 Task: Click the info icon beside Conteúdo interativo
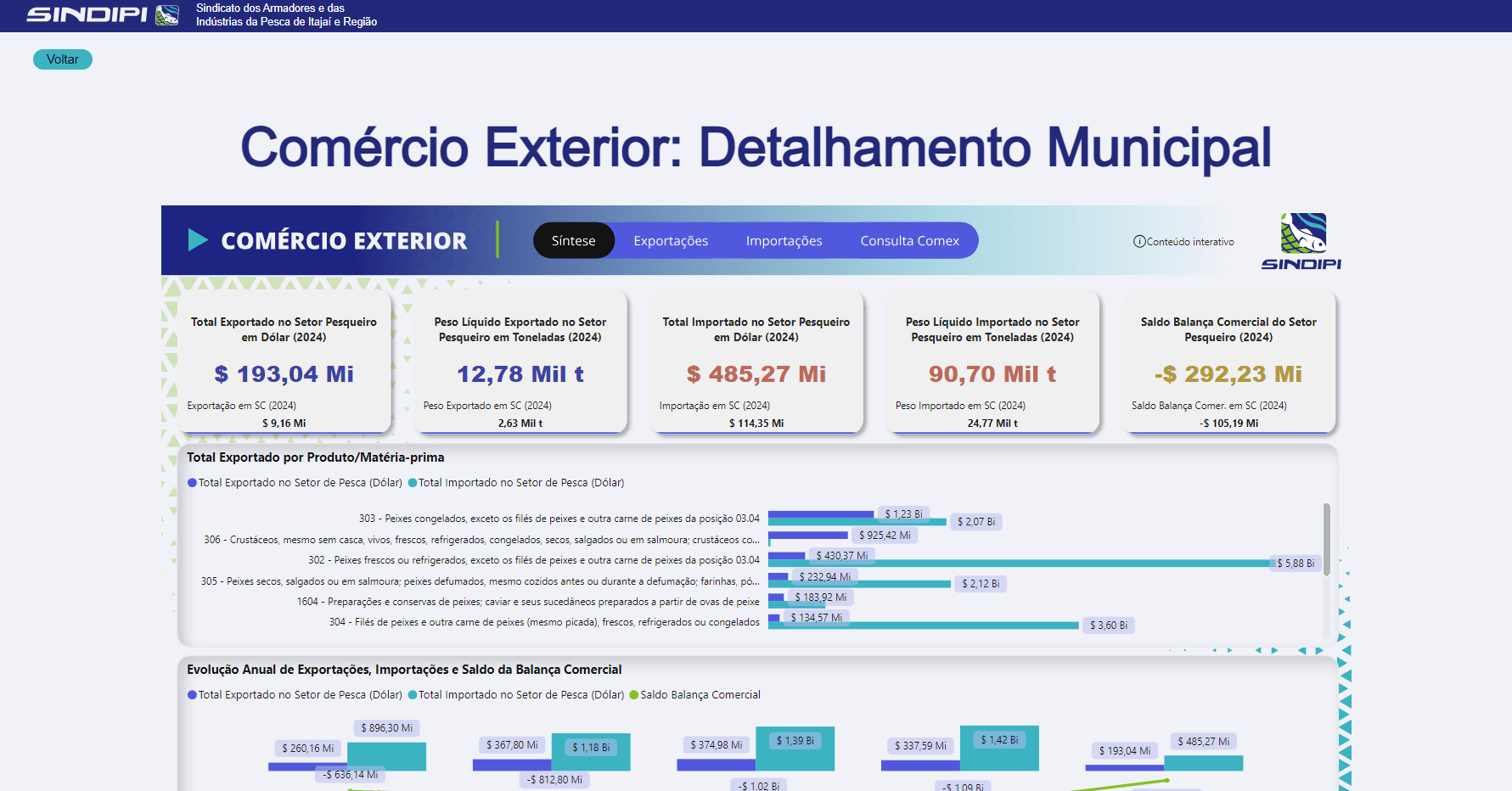1139,242
